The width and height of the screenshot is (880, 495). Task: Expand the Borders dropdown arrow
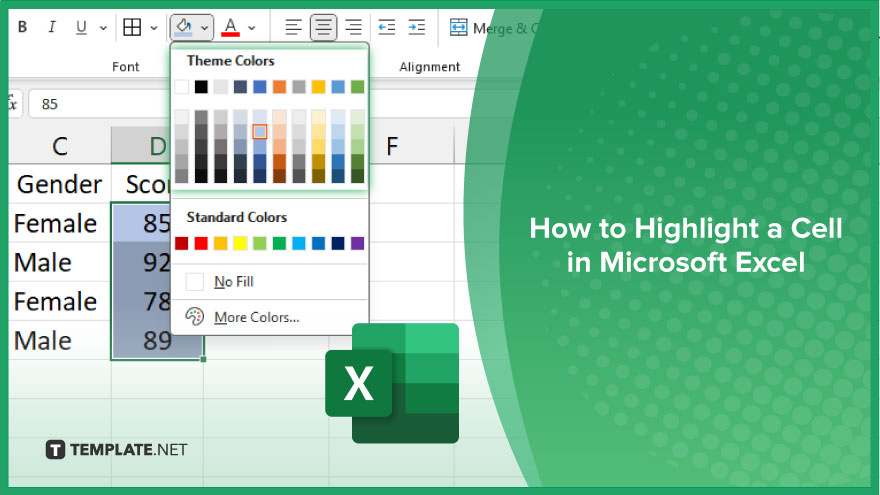tap(154, 28)
